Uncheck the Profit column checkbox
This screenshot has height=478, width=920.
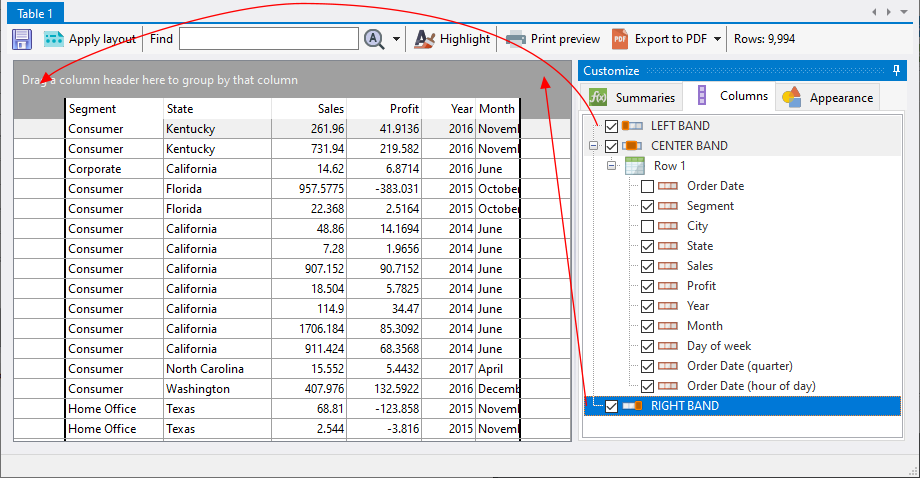[x=648, y=286]
